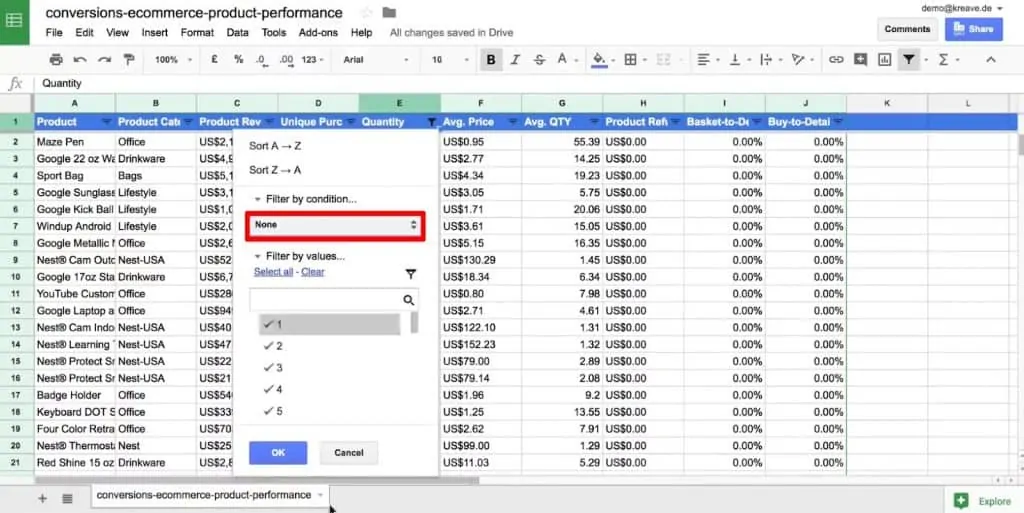Viewport: 1024px width, 513px height.
Task: Open the borders menu
Action: click(x=635, y=59)
